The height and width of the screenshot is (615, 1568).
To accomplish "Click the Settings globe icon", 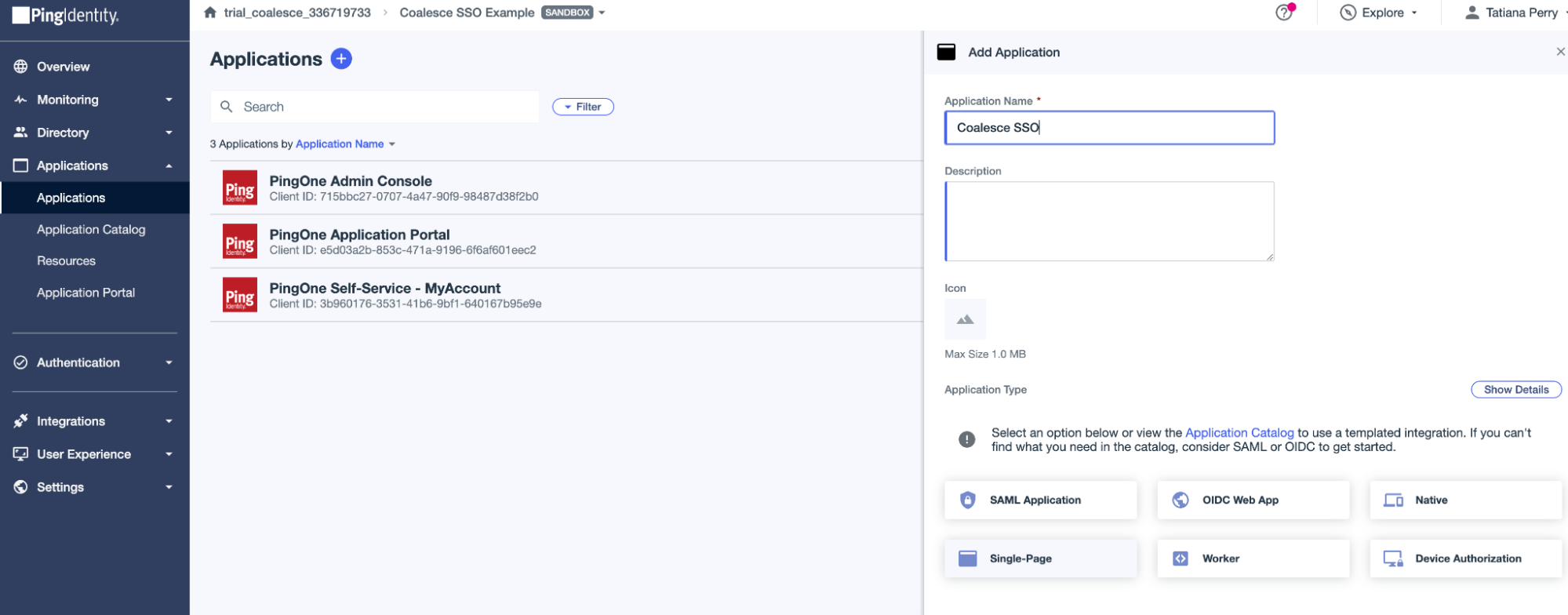I will pyautogui.click(x=21, y=487).
